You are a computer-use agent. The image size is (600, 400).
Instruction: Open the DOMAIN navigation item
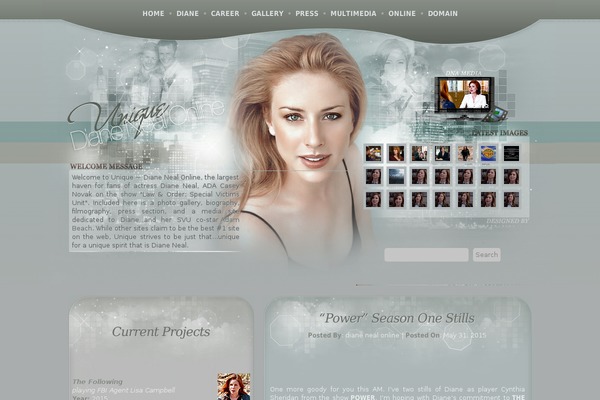[443, 13]
